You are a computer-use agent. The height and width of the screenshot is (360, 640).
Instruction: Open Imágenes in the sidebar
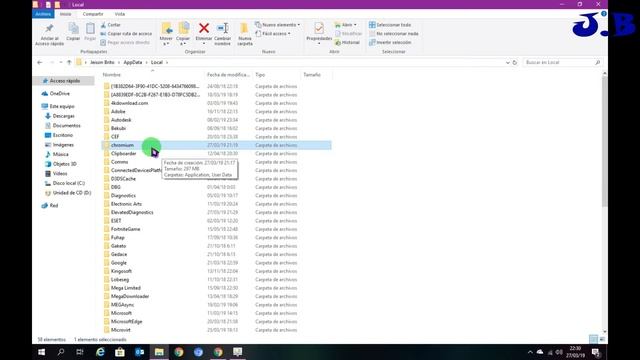tap(63, 144)
